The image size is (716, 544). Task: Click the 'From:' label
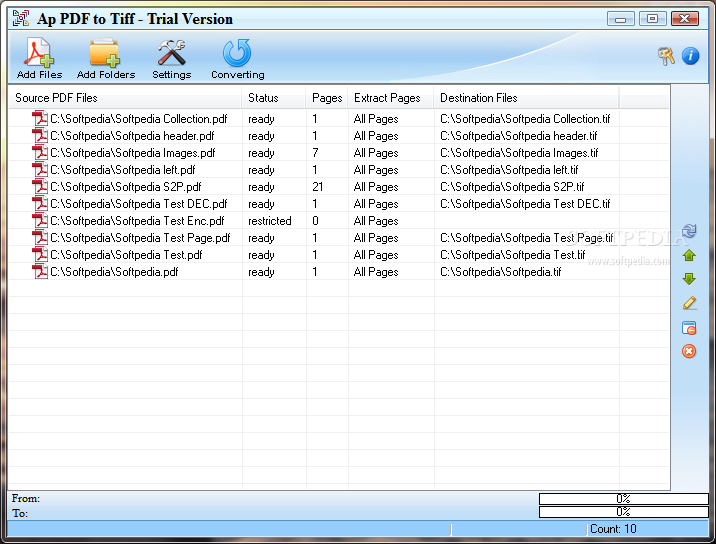[x=26, y=498]
